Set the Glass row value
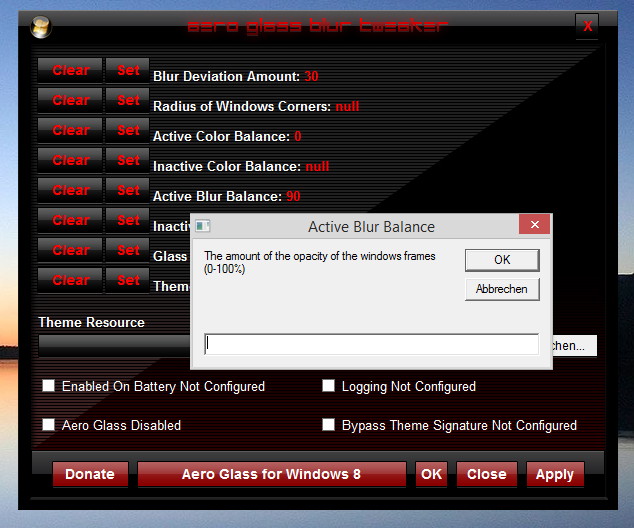This screenshot has height=528, width=634. (128, 250)
